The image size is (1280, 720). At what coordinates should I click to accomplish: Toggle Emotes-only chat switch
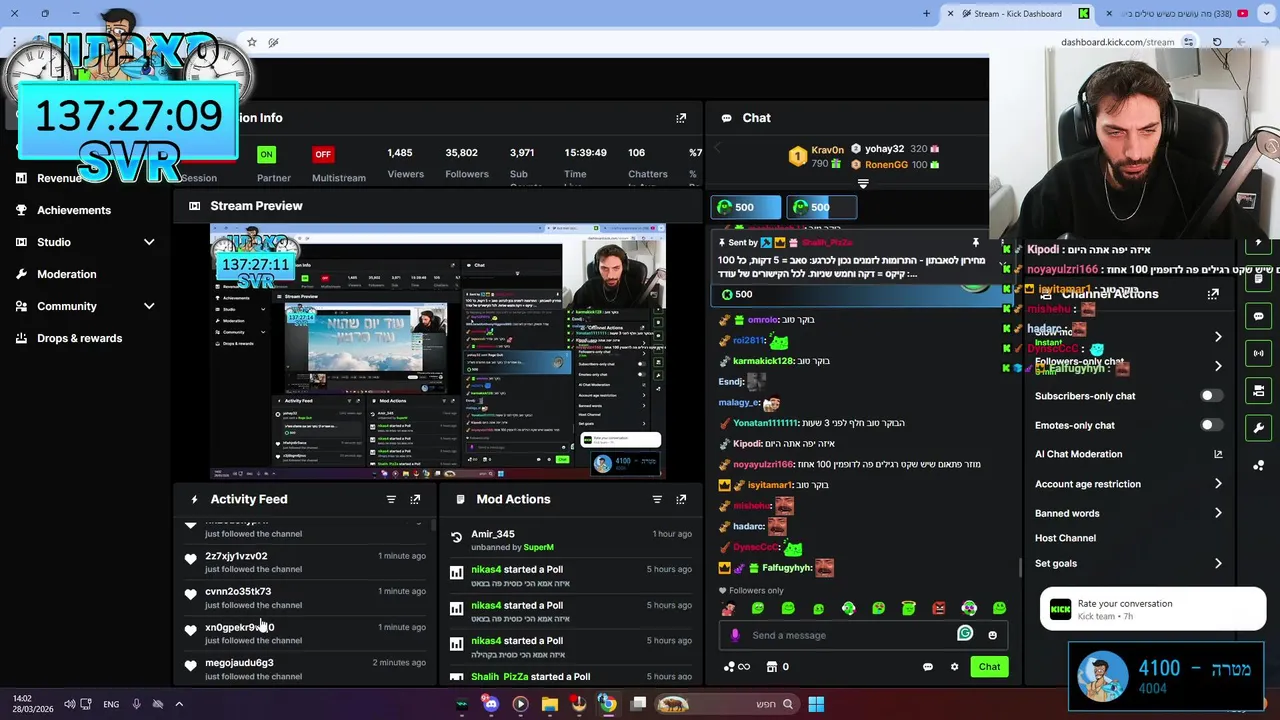[x=1211, y=425]
